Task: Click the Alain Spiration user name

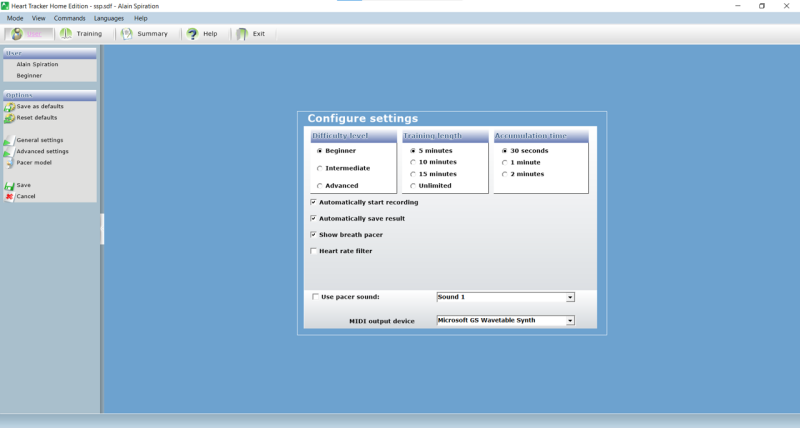Action: tap(37, 64)
